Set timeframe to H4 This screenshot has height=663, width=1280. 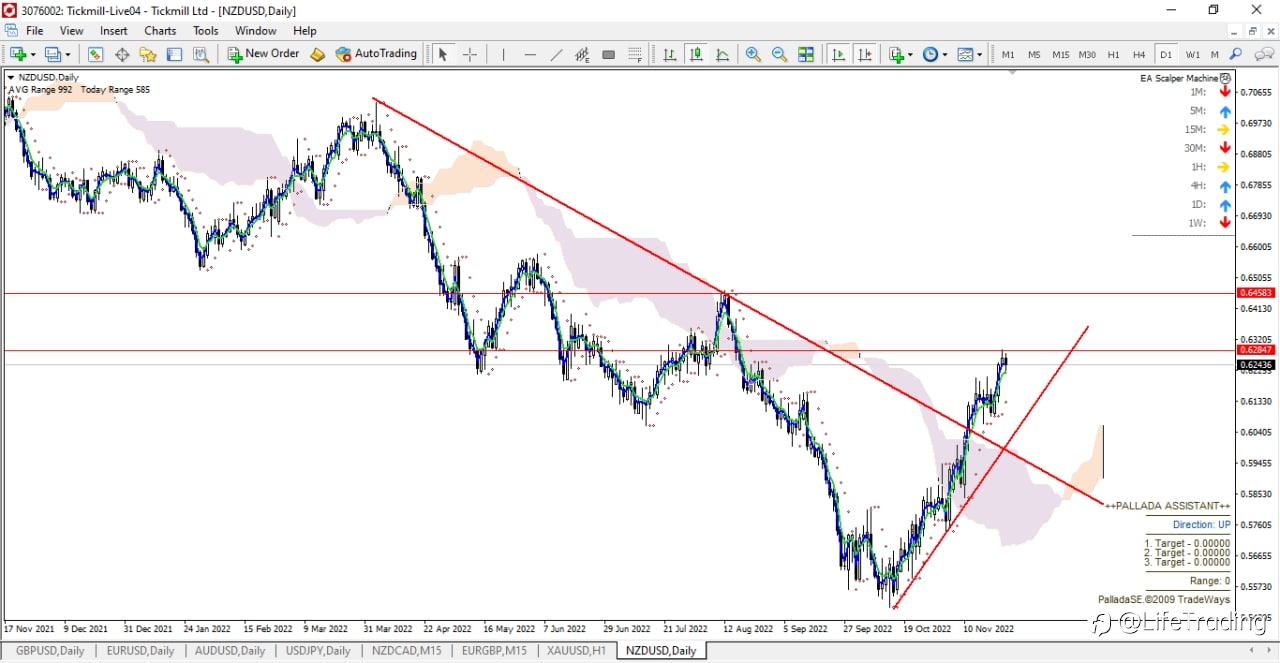coord(1139,54)
